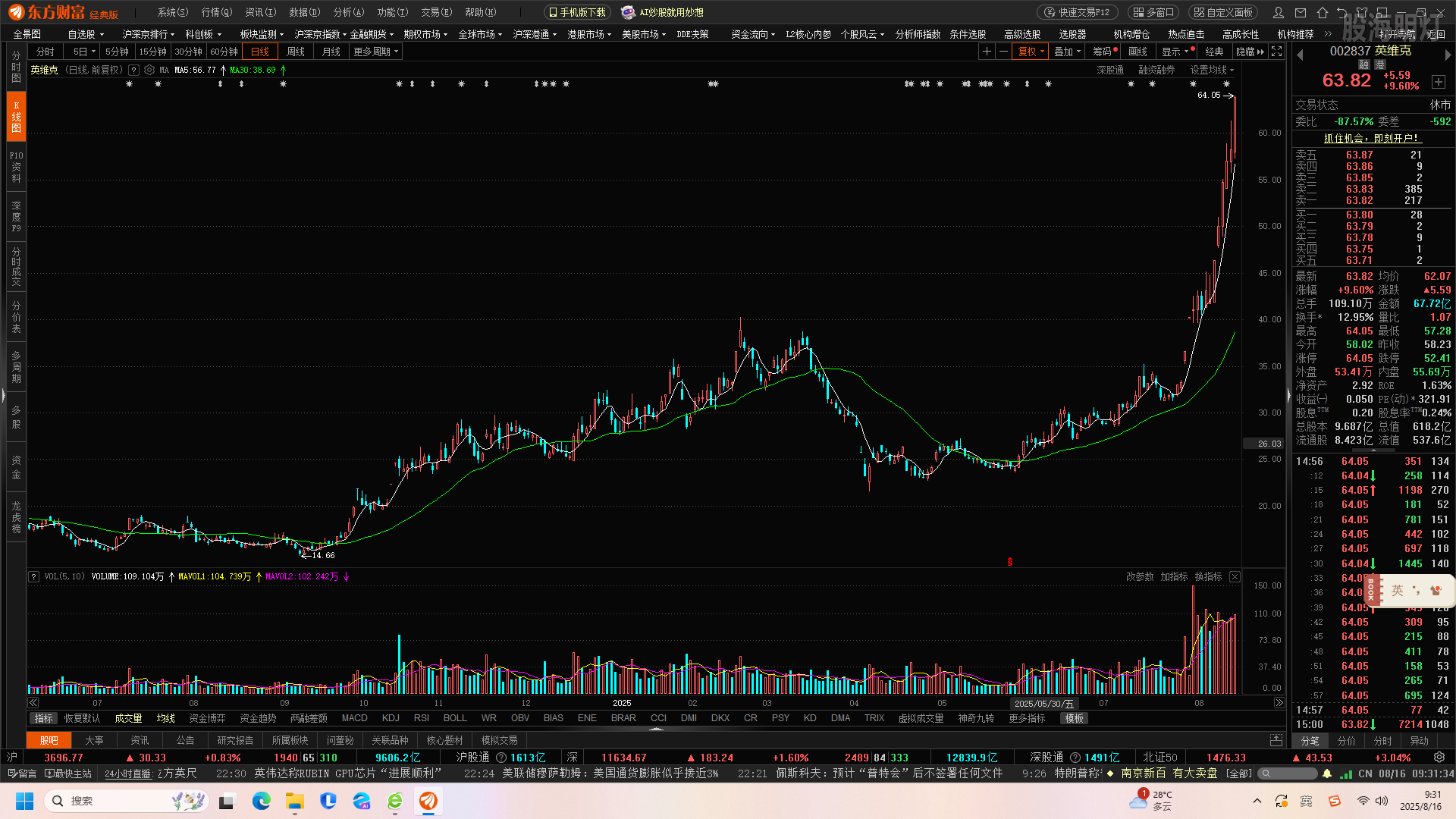The width and height of the screenshot is (1456, 819).
Task: Open MA settings gear icon
Action: coord(149,70)
